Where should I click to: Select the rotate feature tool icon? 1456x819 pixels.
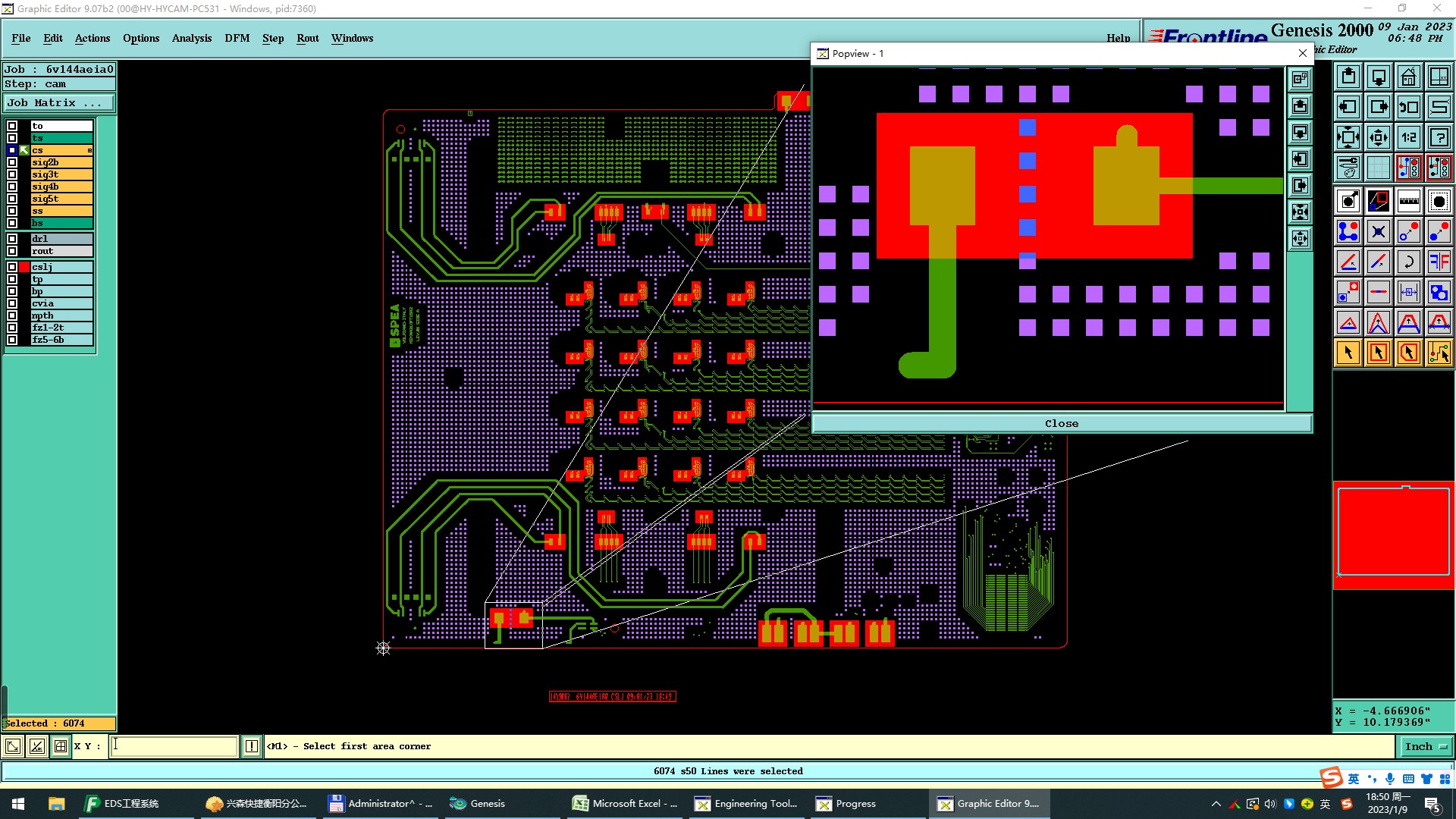(1408, 262)
